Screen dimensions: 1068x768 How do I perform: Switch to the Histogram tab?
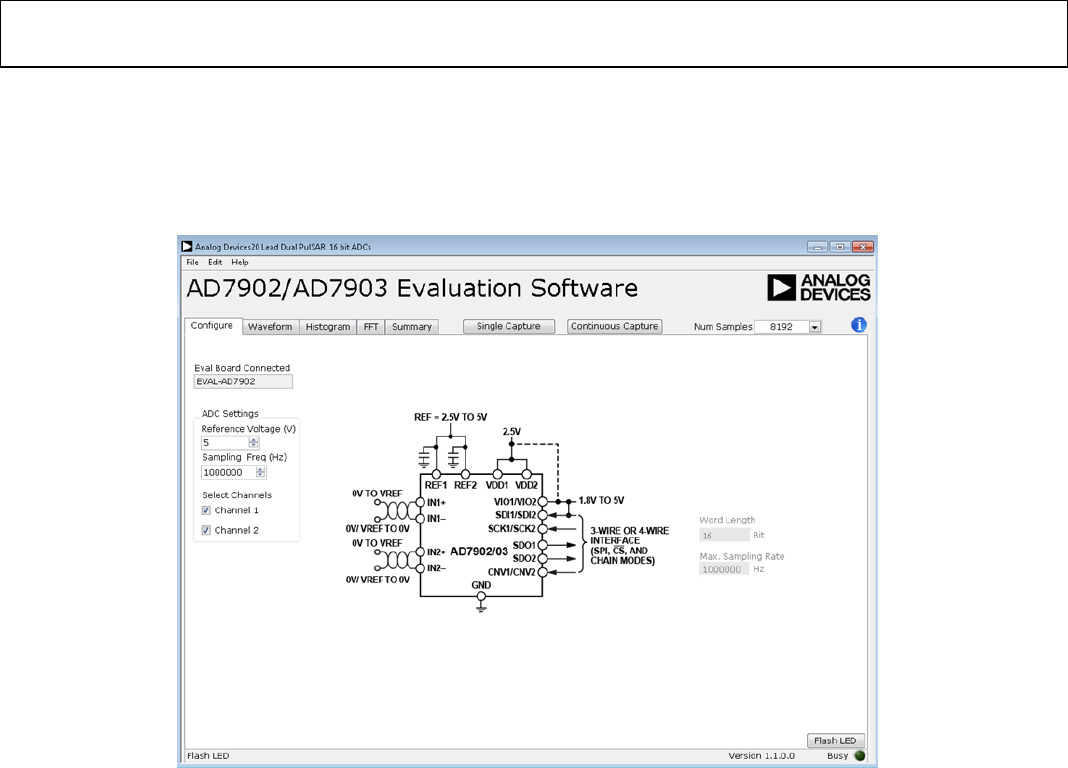(327, 326)
